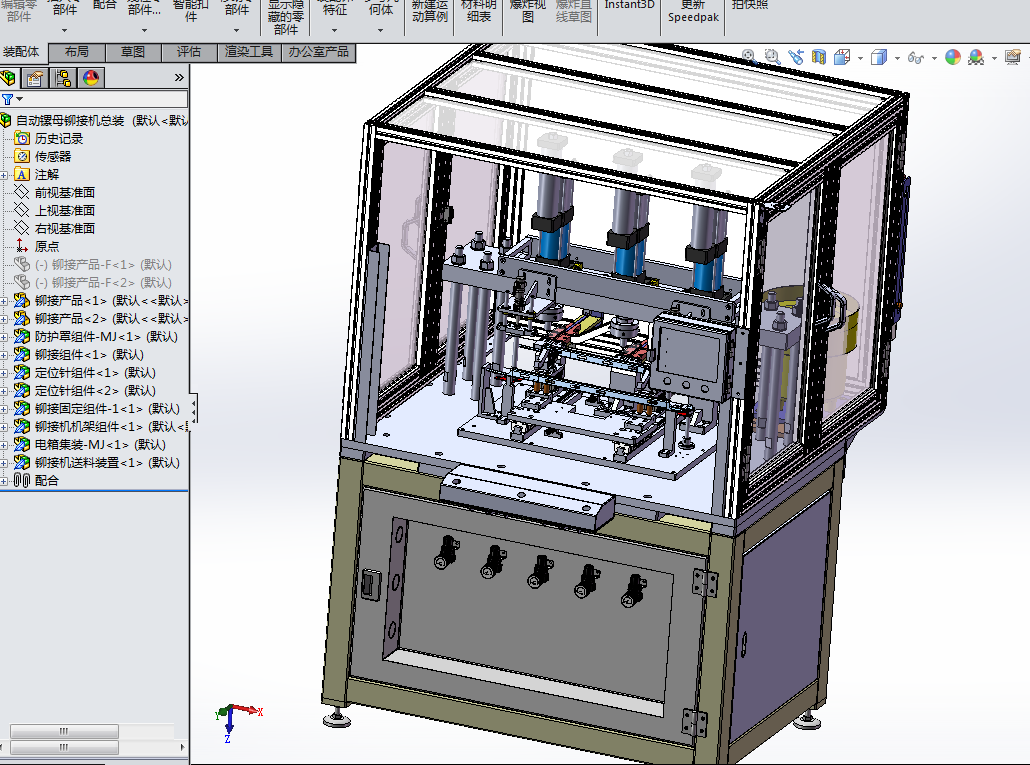Expand the 配合 mates folder

[5, 480]
